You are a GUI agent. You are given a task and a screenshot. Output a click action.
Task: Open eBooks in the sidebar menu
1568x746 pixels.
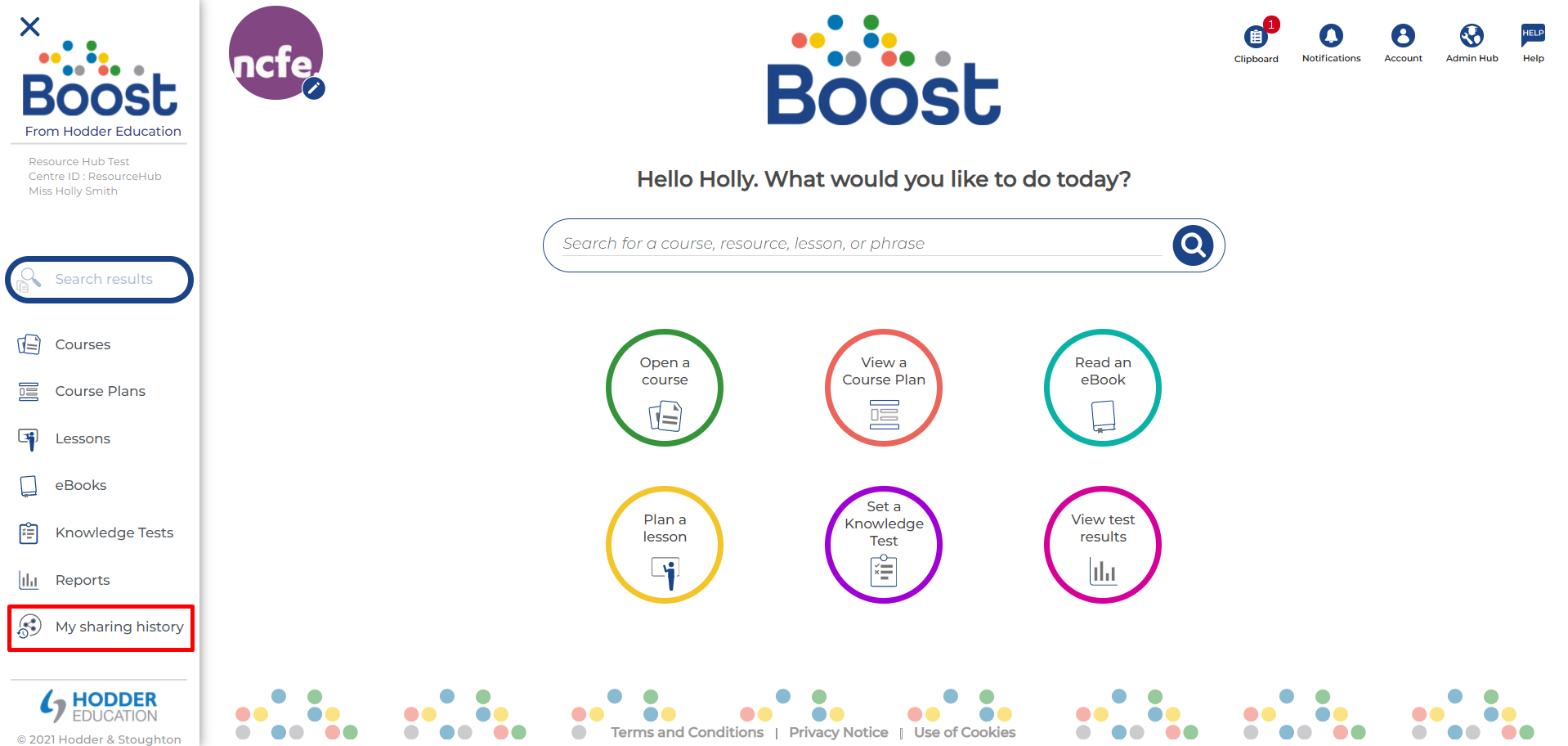(x=80, y=485)
